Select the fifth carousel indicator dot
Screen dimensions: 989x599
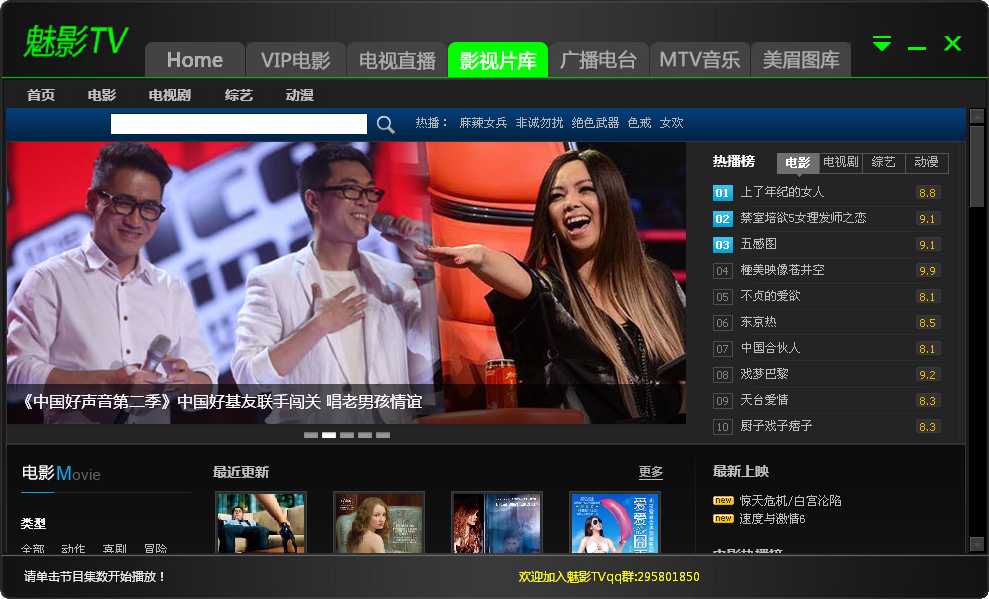point(383,435)
